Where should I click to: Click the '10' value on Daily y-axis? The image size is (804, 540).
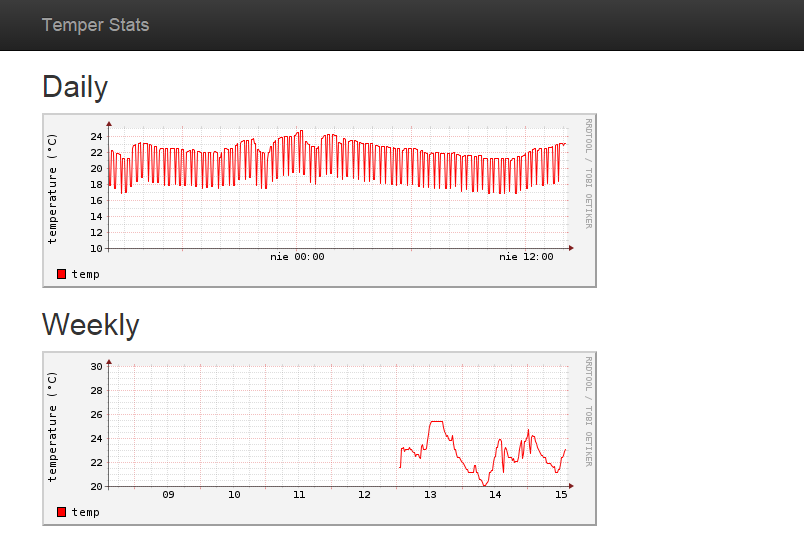tap(96, 248)
